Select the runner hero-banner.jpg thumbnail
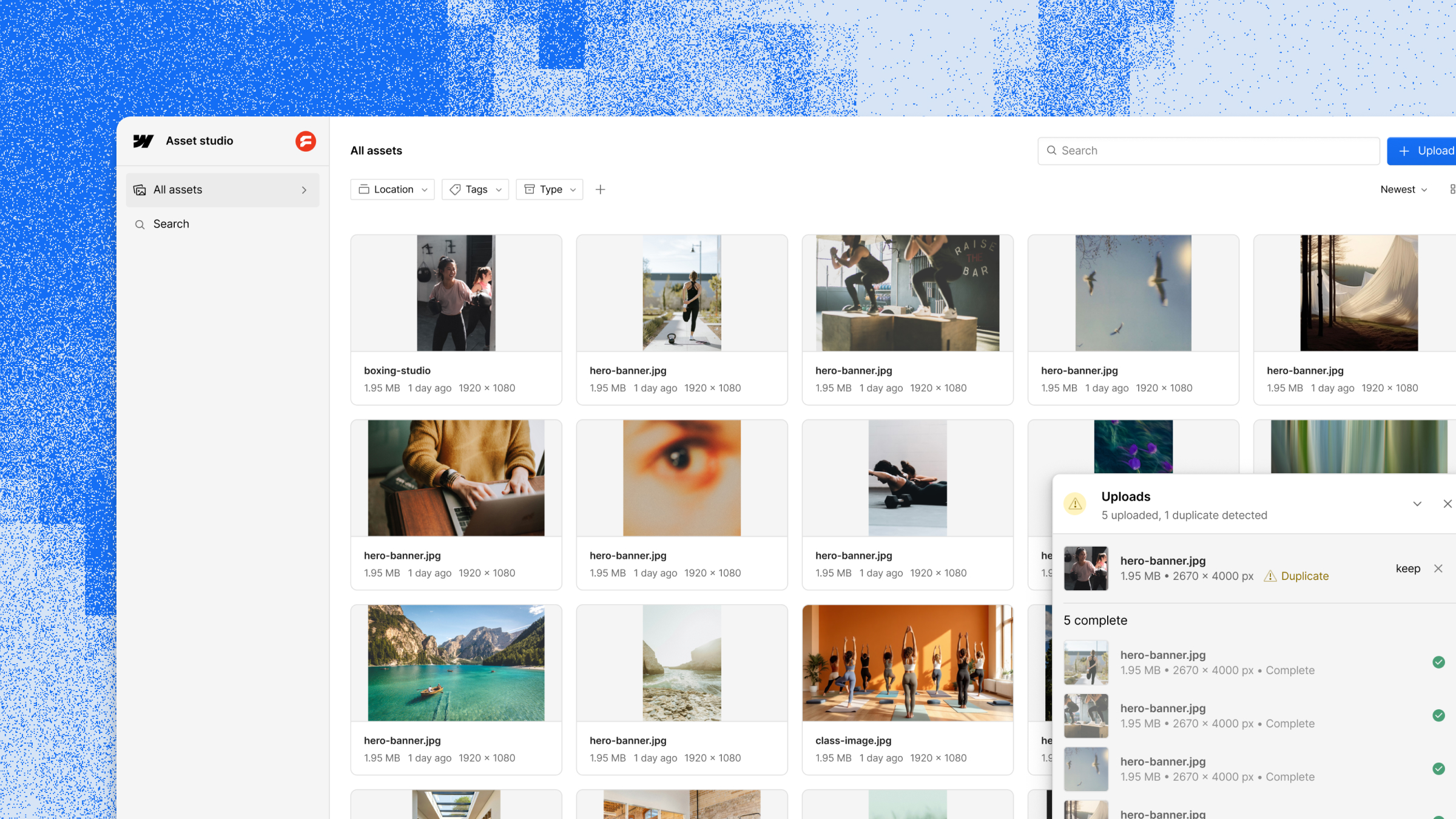 pos(682,293)
